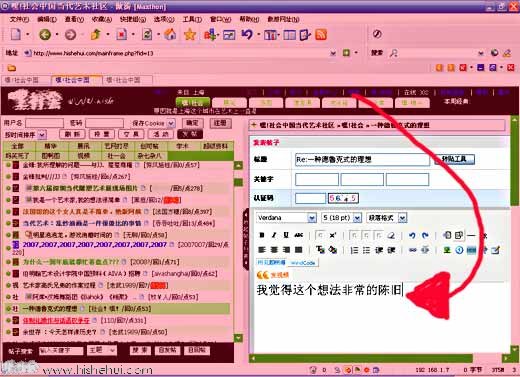The width and height of the screenshot is (520, 377).
Task: Click the Undo arrow in editor toolbar
Action: pos(412,235)
